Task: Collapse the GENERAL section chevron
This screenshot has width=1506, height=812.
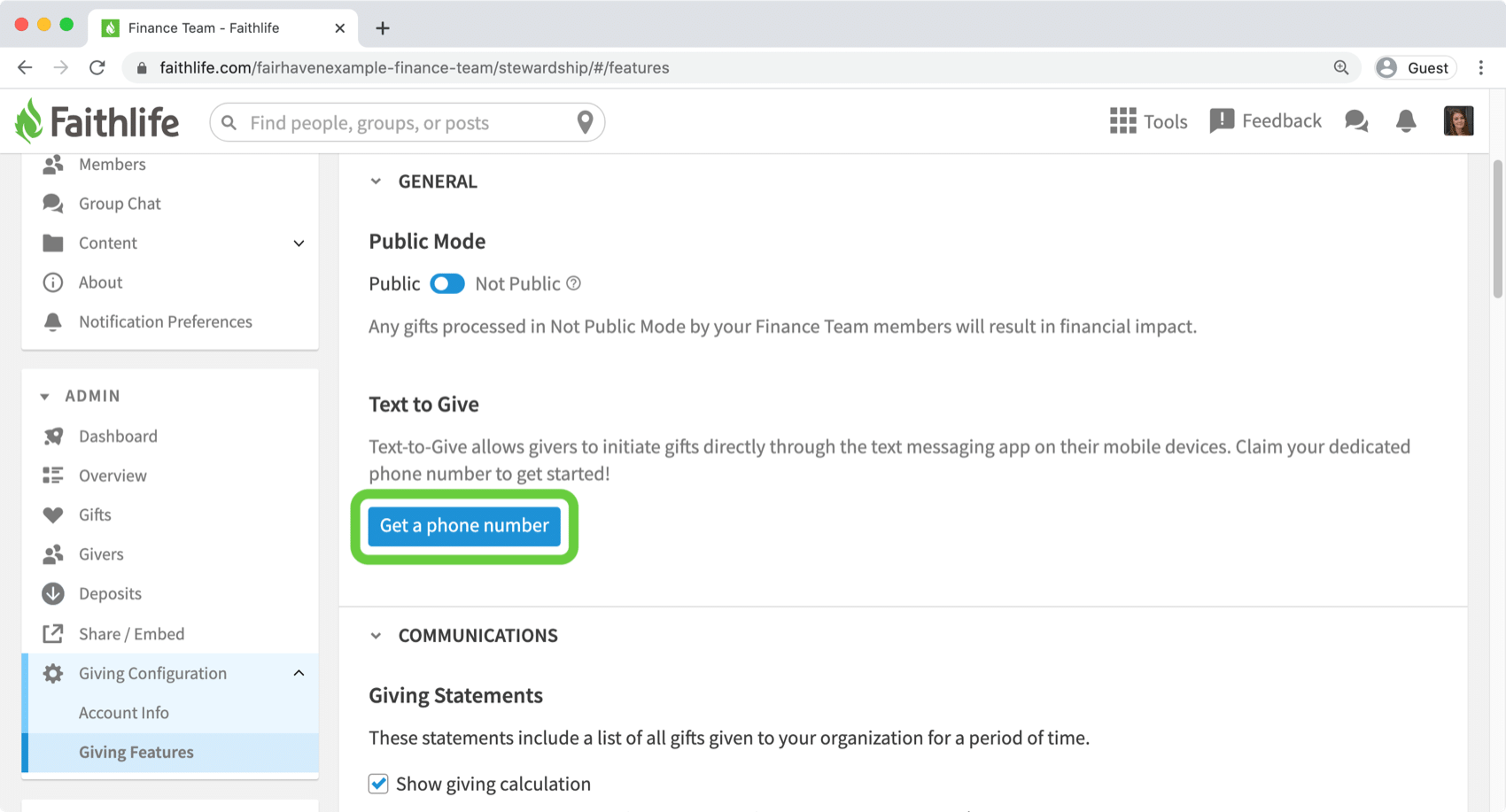Action: tap(376, 182)
